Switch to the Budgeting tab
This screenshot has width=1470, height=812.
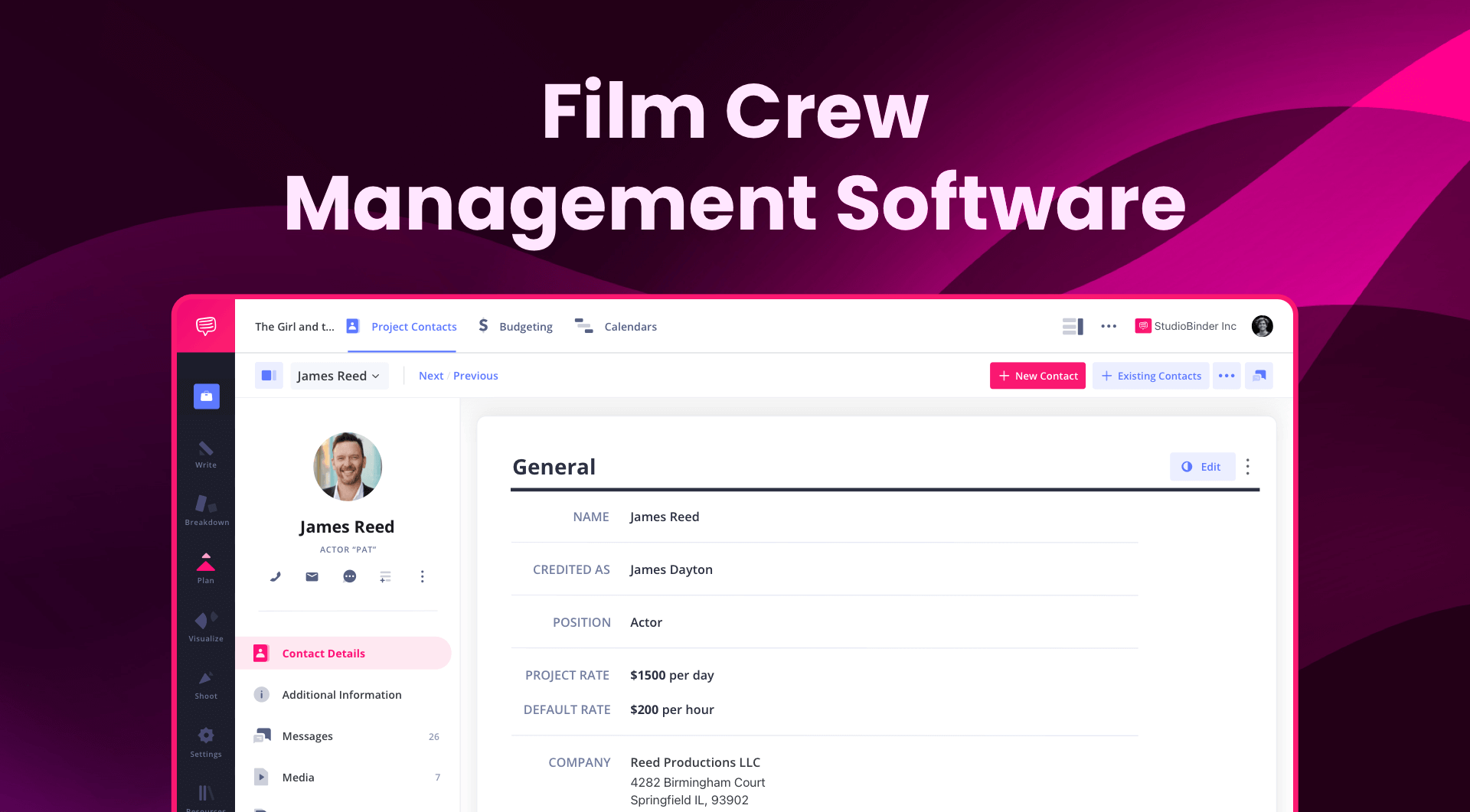click(x=515, y=326)
